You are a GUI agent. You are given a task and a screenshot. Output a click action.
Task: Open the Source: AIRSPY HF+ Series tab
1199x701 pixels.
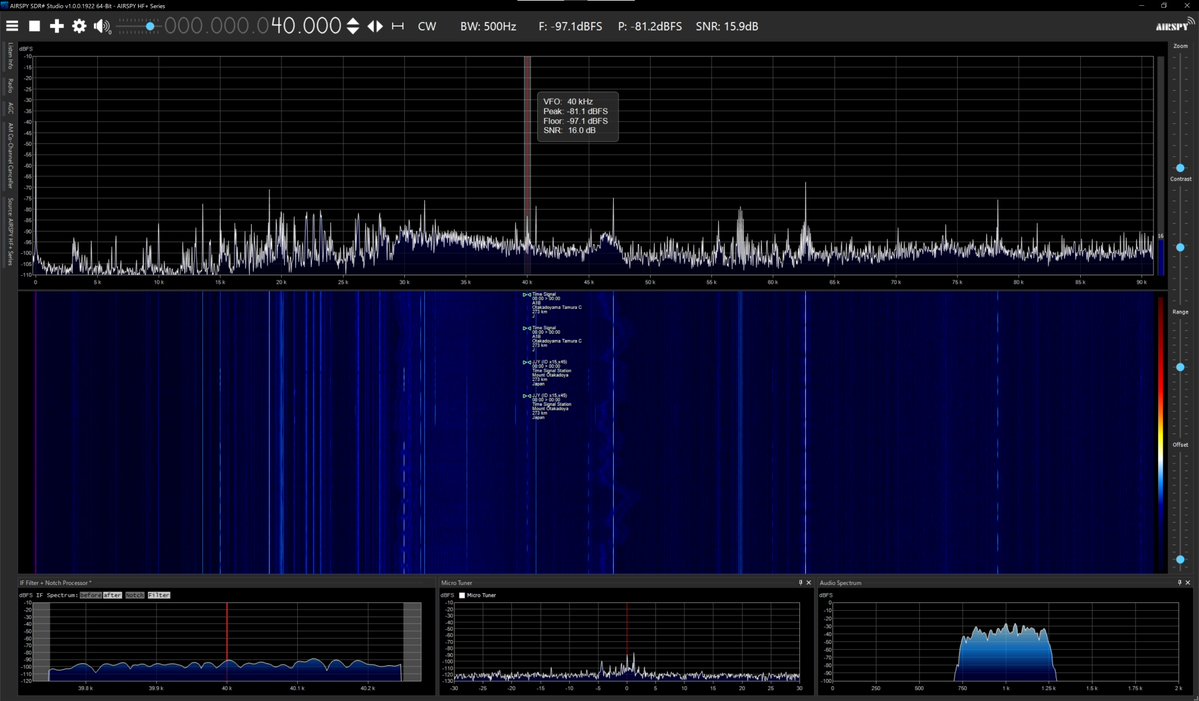(x=10, y=231)
